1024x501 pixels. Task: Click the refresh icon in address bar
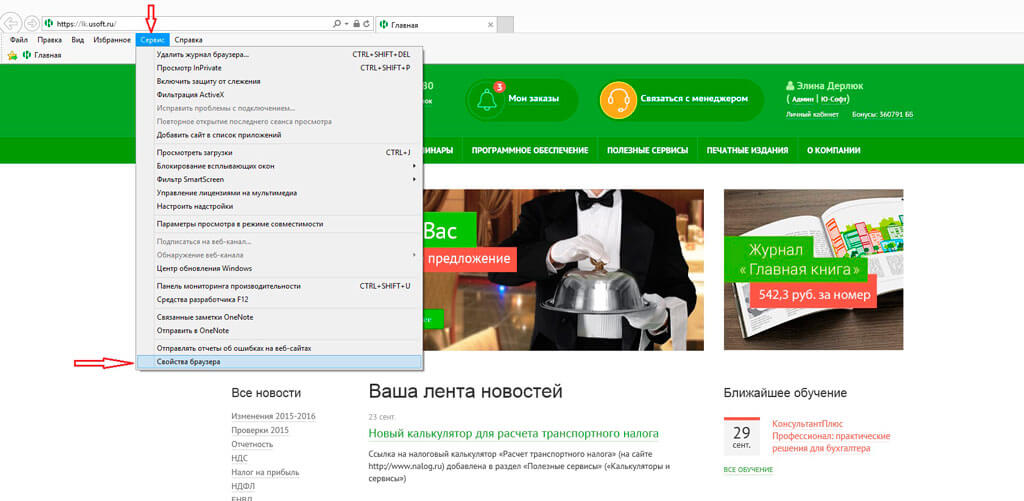[367, 24]
